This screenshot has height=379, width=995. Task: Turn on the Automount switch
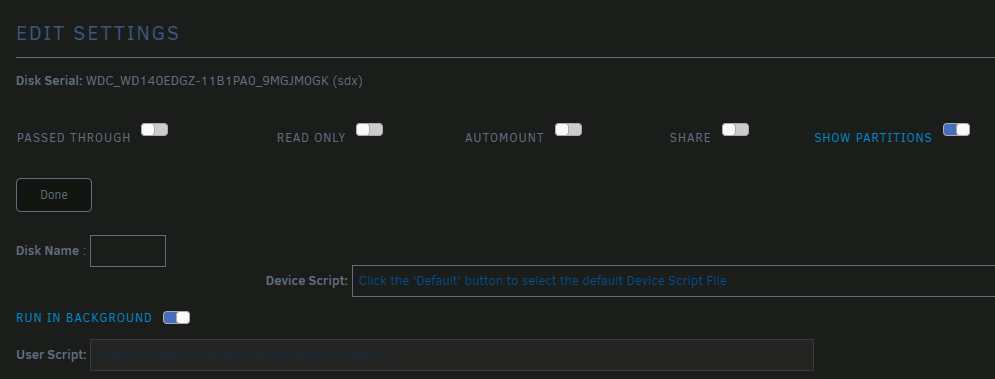(x=569, y=130)
